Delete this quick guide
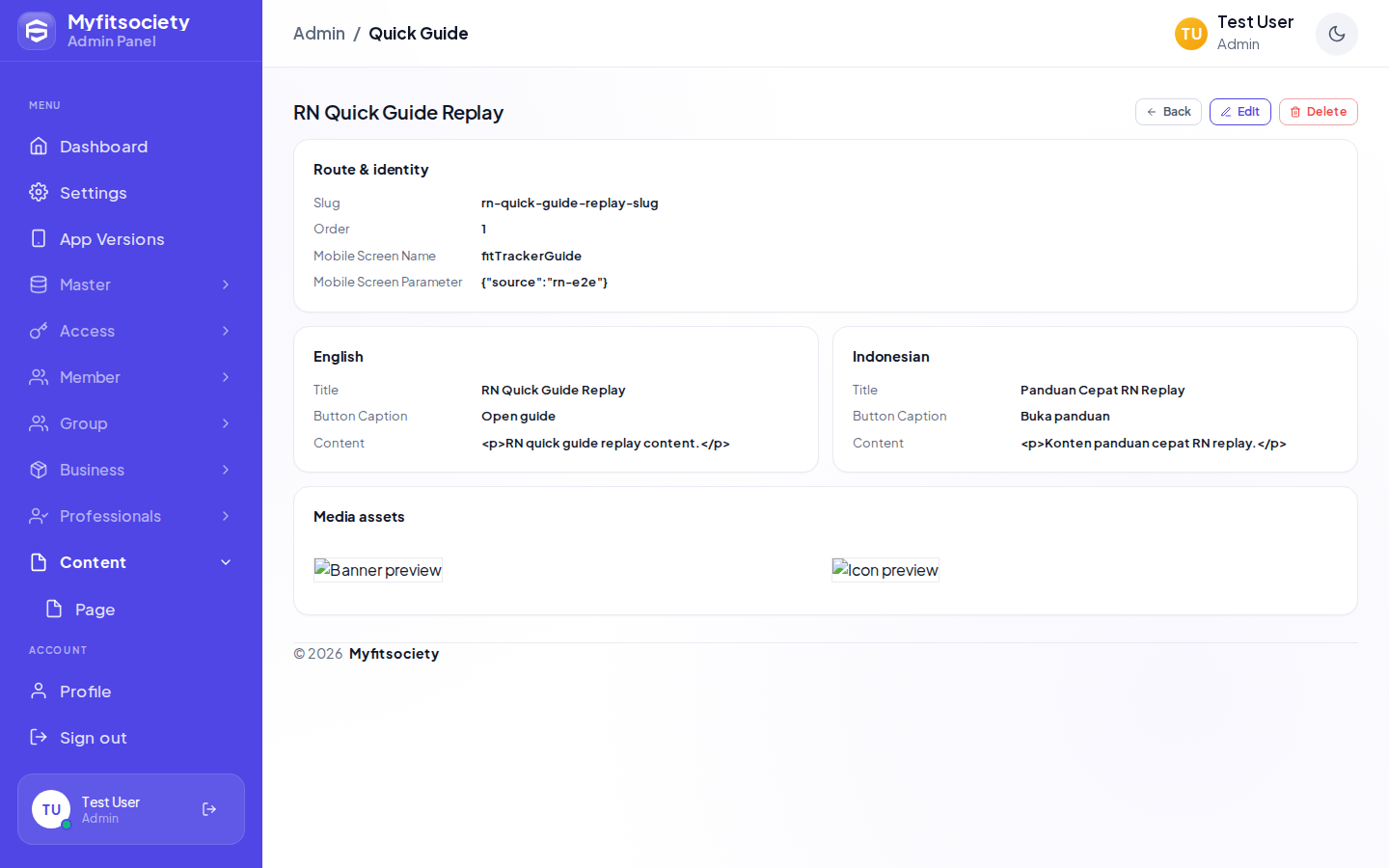Screen dimensions: 1389x868 click(1319, 112)
